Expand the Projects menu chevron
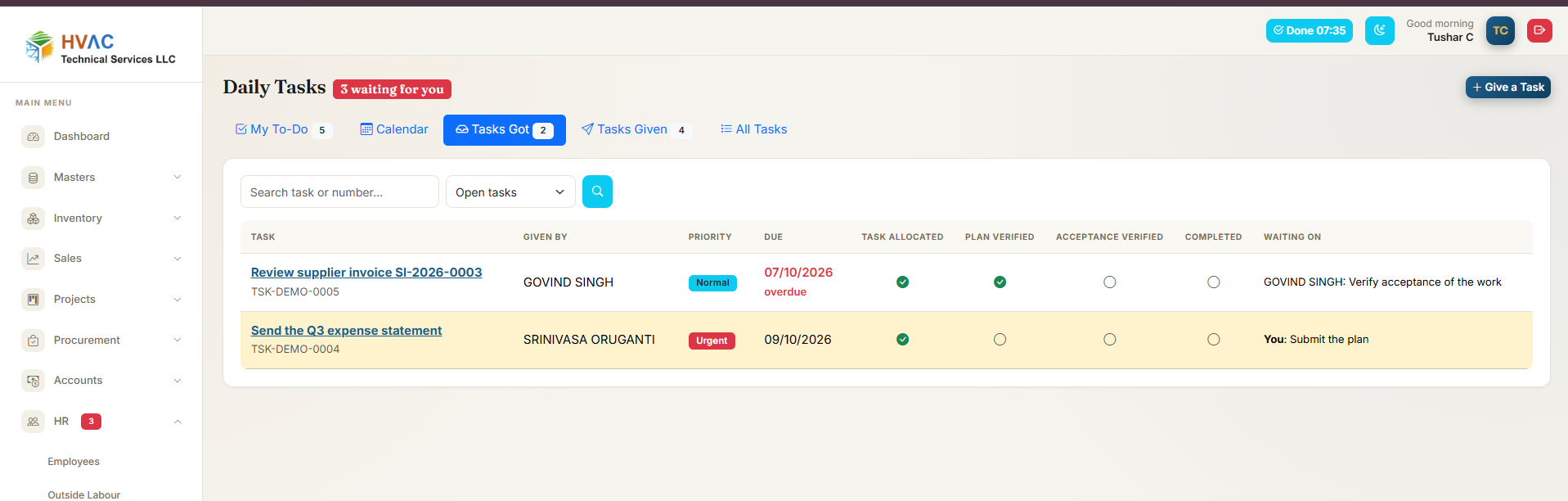 click(177, 300)
